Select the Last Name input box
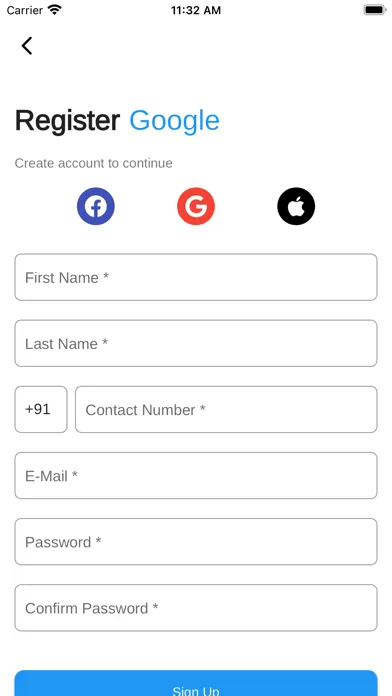The height and width of the screenshot is (696, 392). tap(196, 344)
